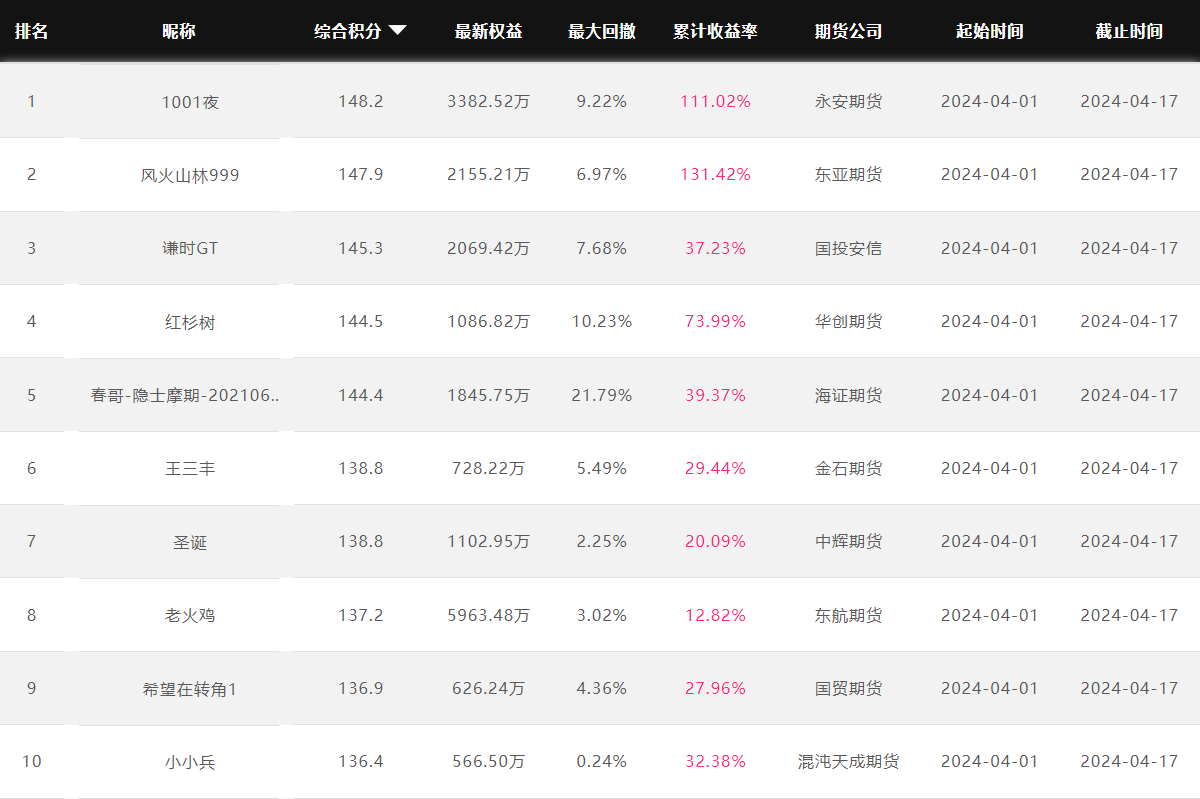
Task: Click the 148.2 score cell
Action: click(x=360, y=101)
